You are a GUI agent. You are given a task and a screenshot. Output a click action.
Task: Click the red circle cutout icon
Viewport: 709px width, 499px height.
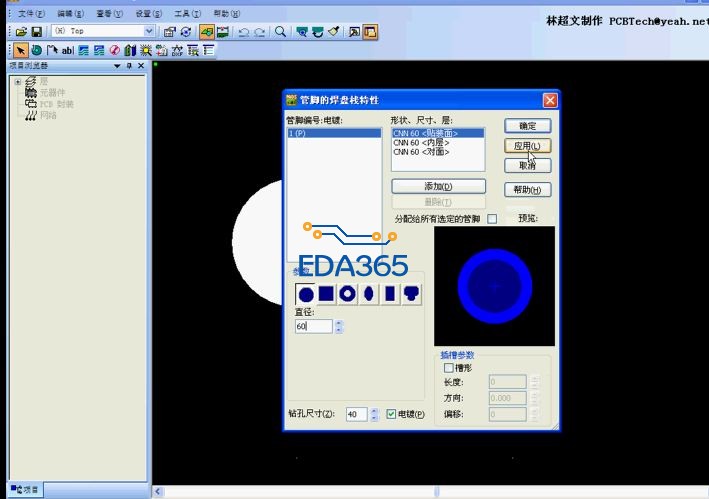tap(115, 50)
